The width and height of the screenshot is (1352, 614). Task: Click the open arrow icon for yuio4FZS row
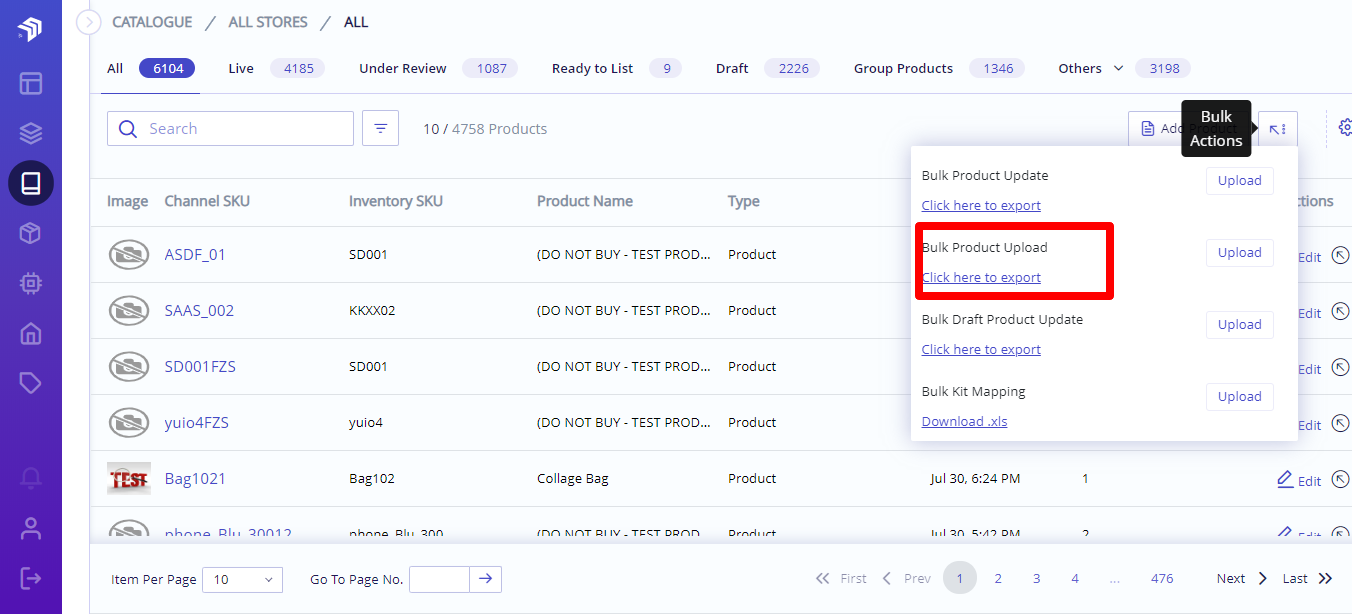(1341, 424)
